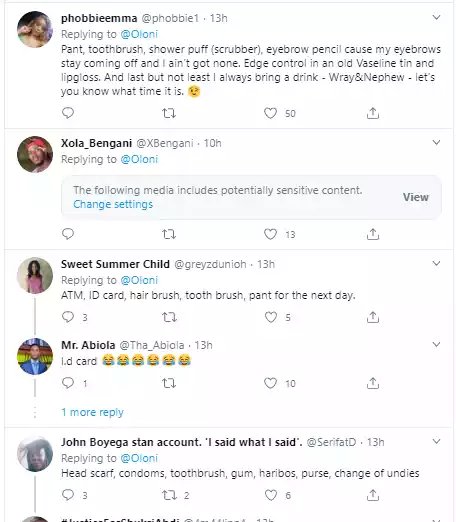Open @Oloni mention in phobbieemma's reply

coord(139,34)
